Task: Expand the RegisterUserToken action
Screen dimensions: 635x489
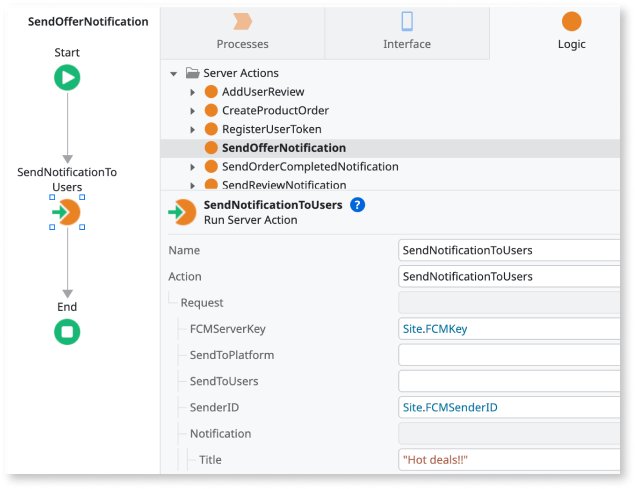Action: click(193, 129)
